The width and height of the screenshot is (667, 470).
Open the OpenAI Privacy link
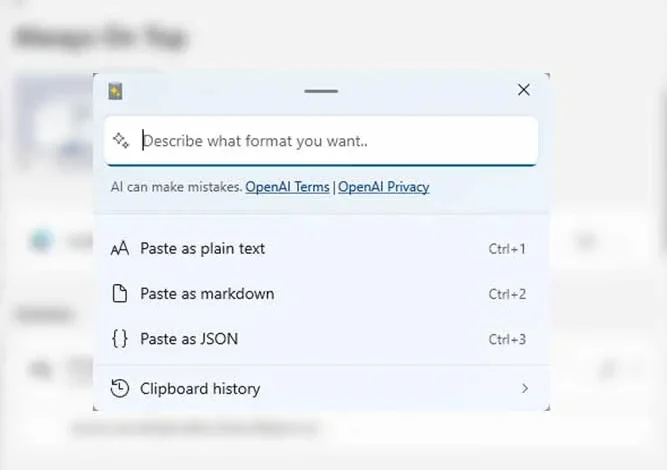coord(384,187)
